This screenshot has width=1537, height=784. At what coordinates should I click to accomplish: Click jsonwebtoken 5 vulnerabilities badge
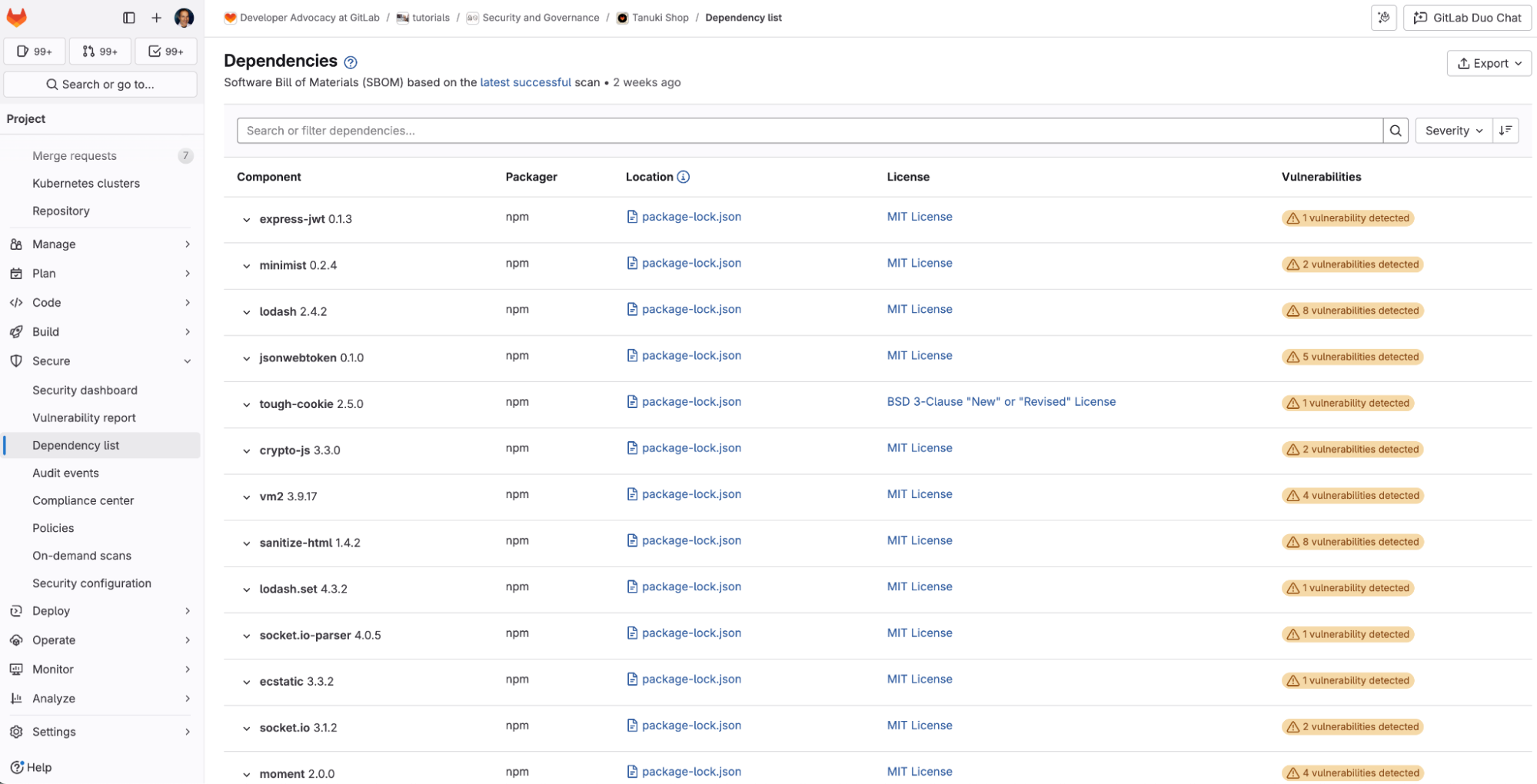coord(1352,357)
